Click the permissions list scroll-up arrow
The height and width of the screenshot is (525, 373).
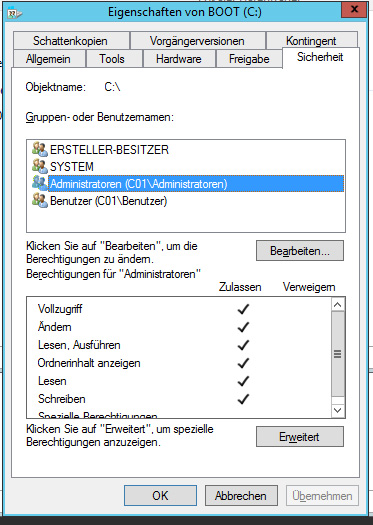(x=338, y=305)
